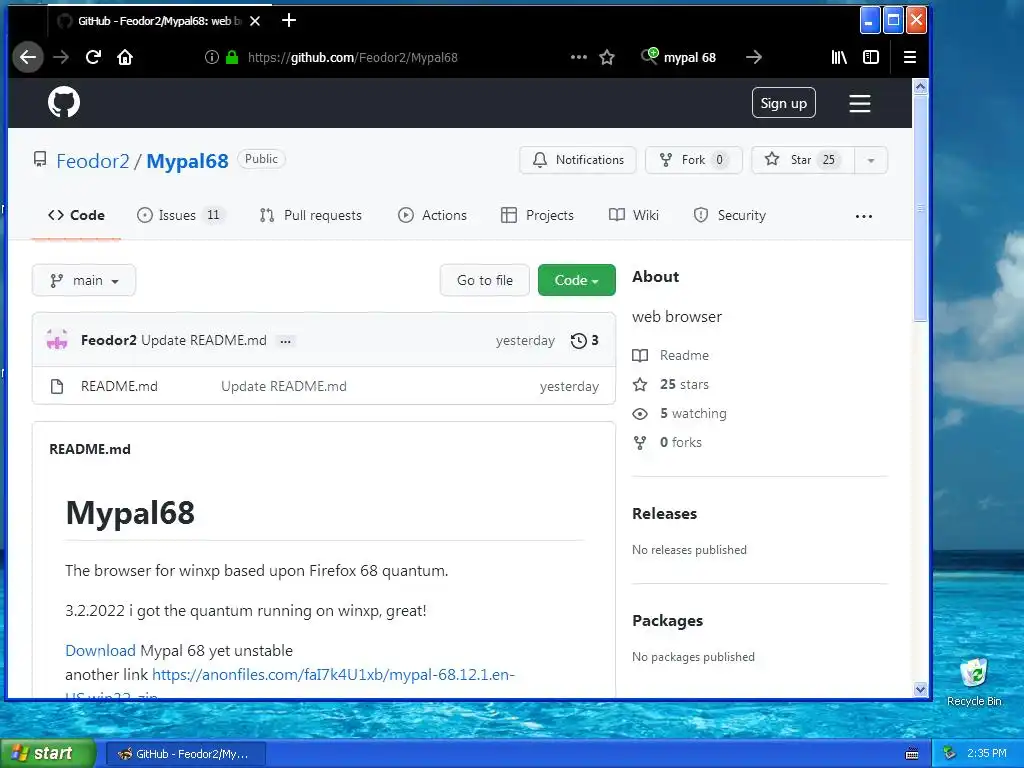Switch to the Issues tab

(x=180, y=216)
